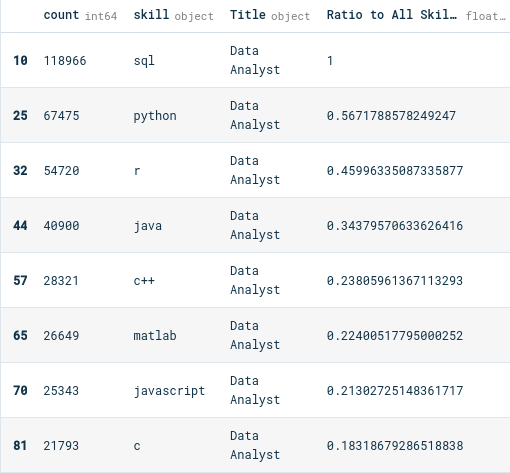Click the c++ skill cell
The width and height of the screenshot is (510, 473).
click(144, 281)
